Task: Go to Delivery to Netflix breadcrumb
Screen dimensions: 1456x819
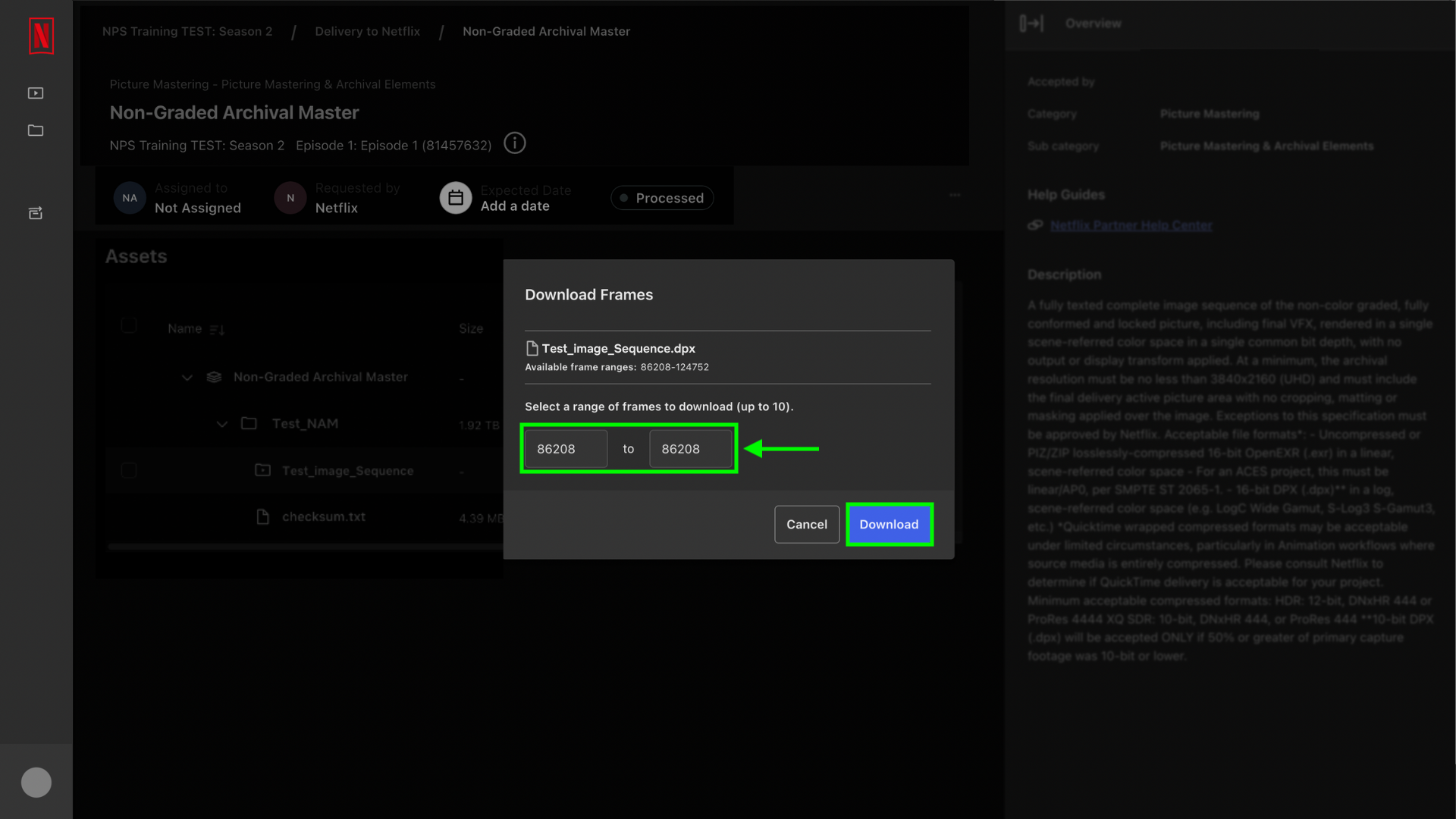Action: (368, 31)
